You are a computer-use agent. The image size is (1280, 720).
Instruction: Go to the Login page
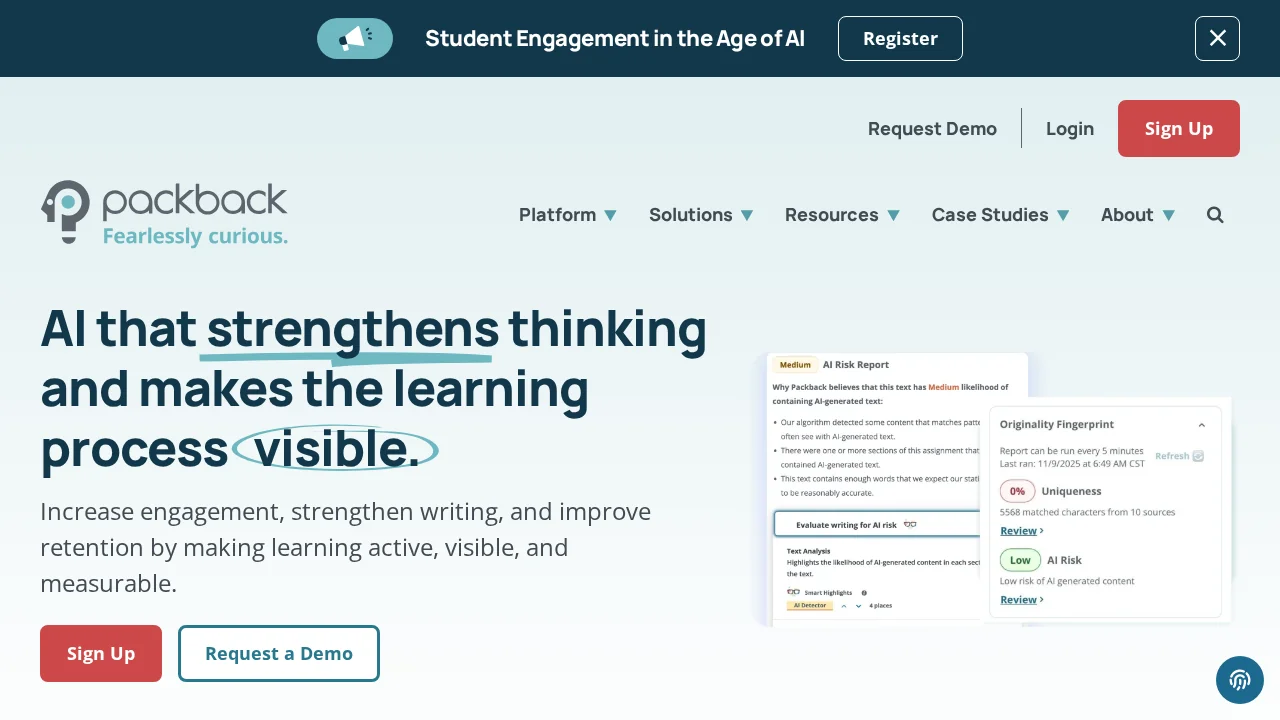point(1070,129)
